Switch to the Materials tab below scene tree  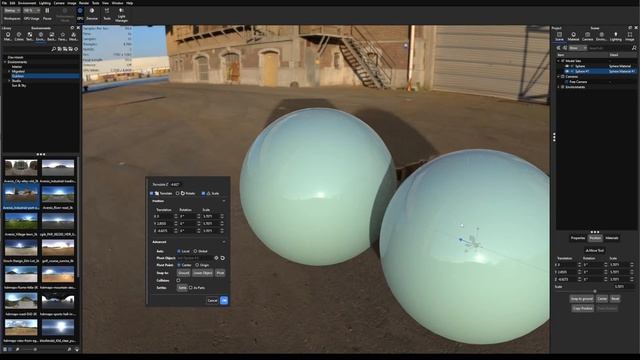[x=611, y=238]
